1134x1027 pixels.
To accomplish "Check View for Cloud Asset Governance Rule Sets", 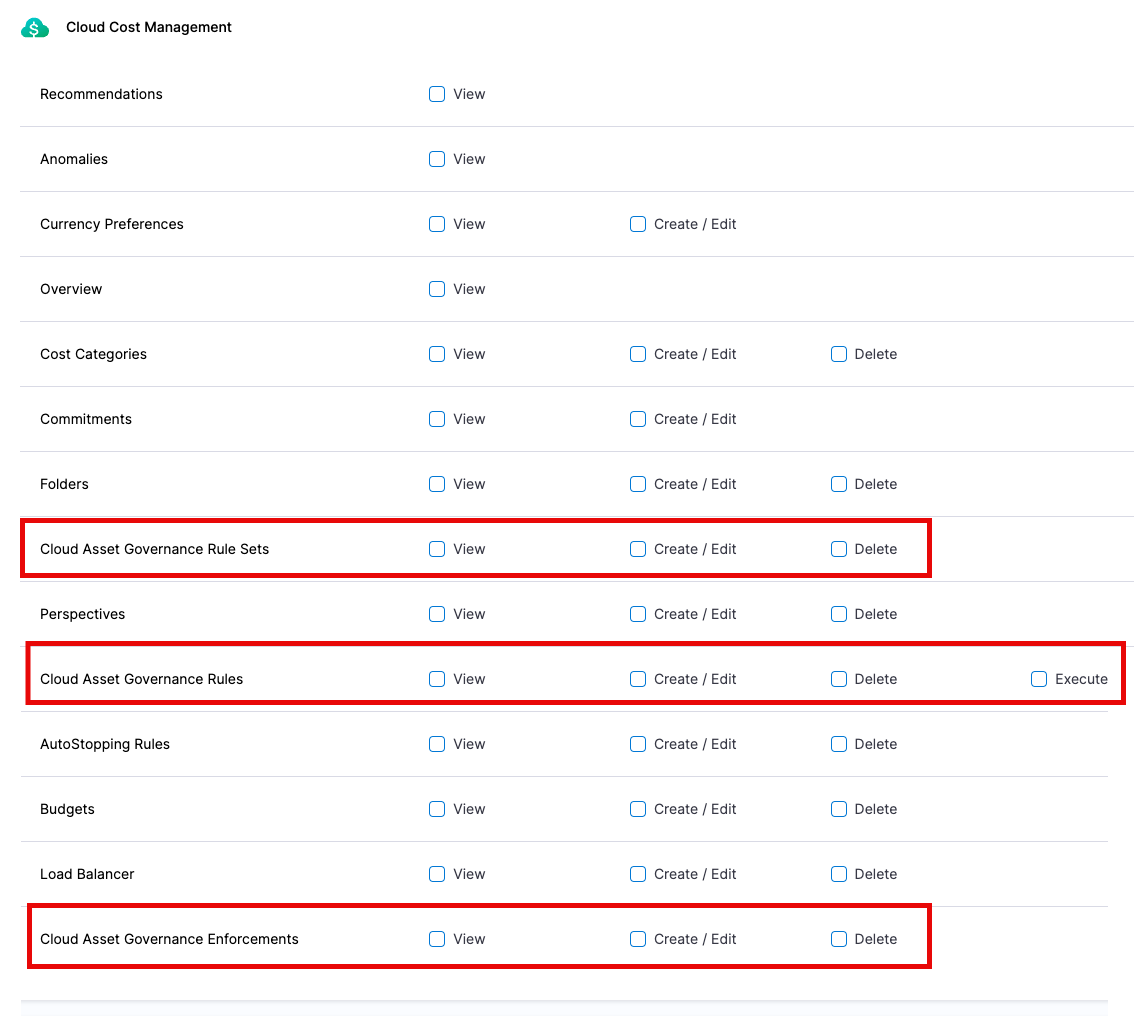I will [437, 549].
